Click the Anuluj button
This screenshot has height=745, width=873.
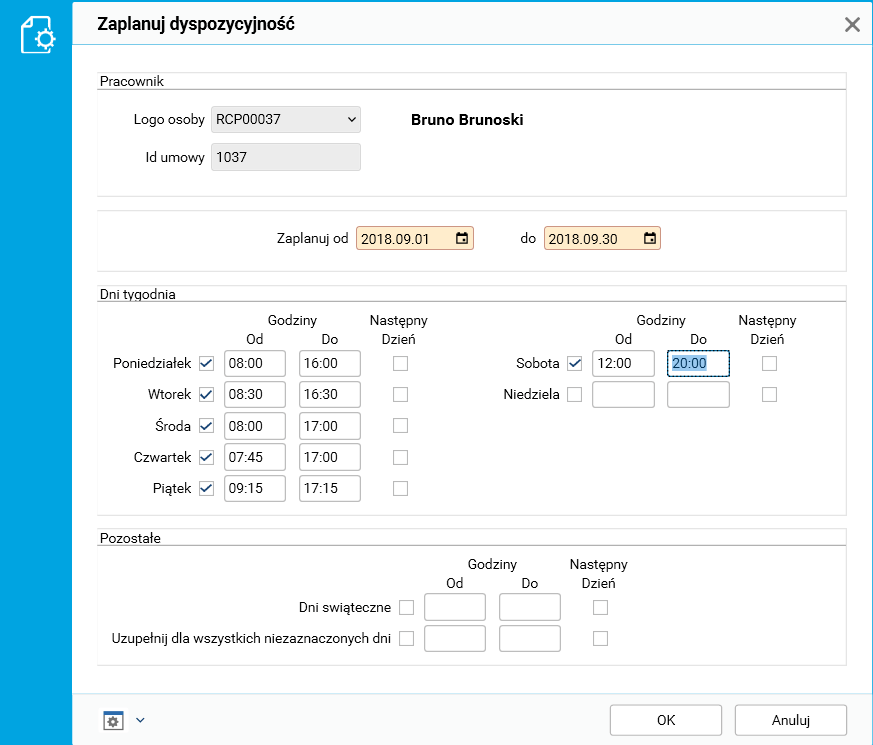790,720
